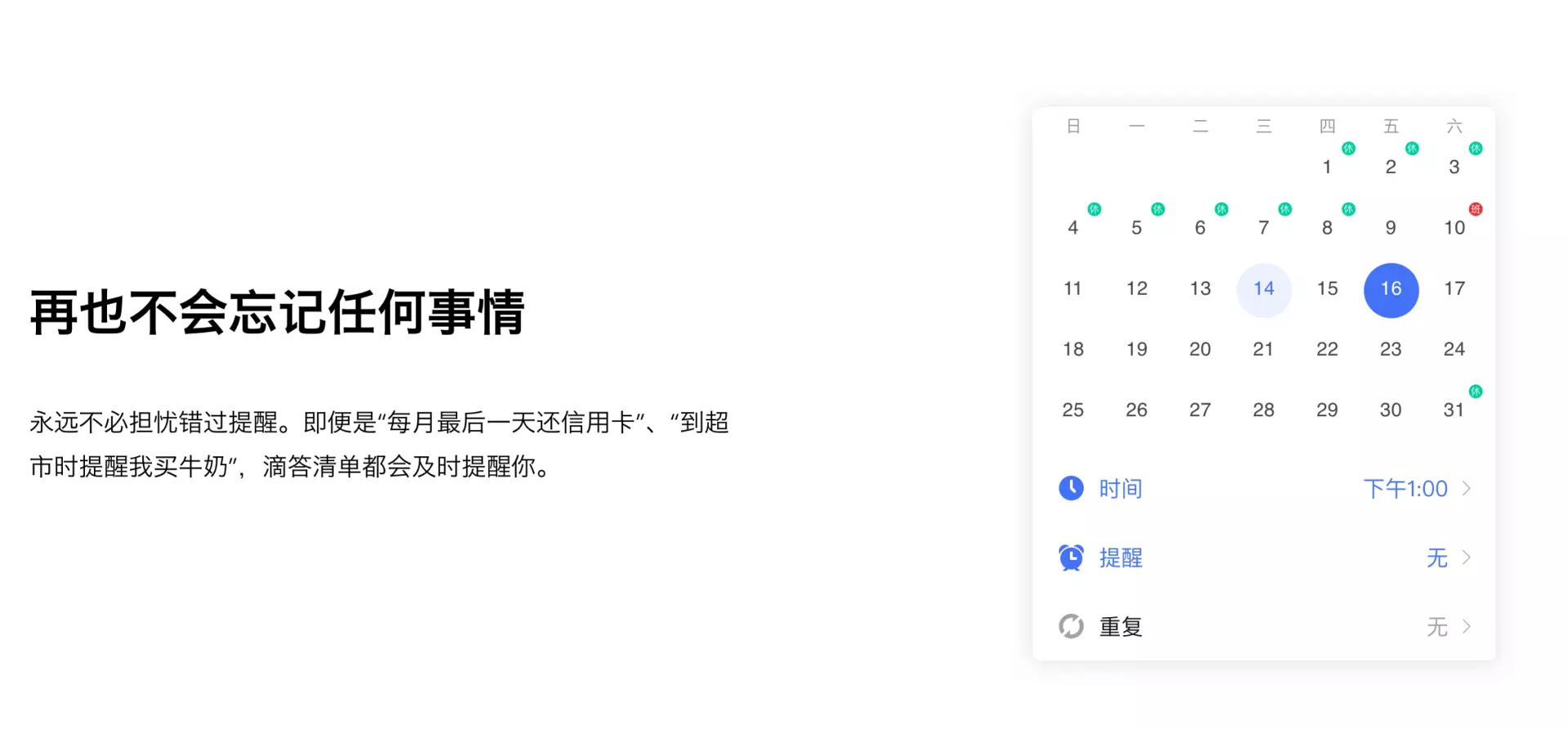Select date 13 in the calendar
The width and height of the screenshot is (1568, 729).
point(1200,288)
